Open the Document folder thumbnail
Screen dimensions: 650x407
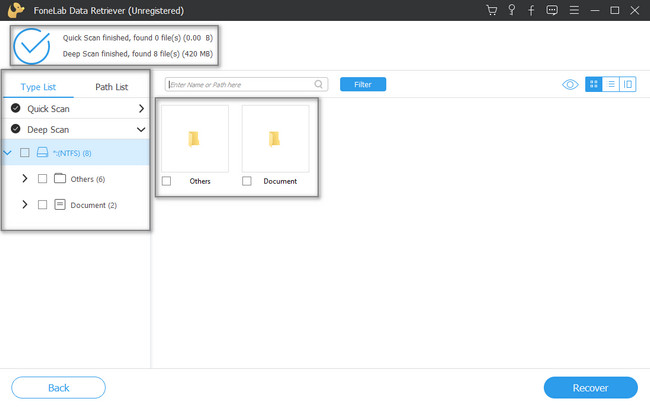pos(275,138)
